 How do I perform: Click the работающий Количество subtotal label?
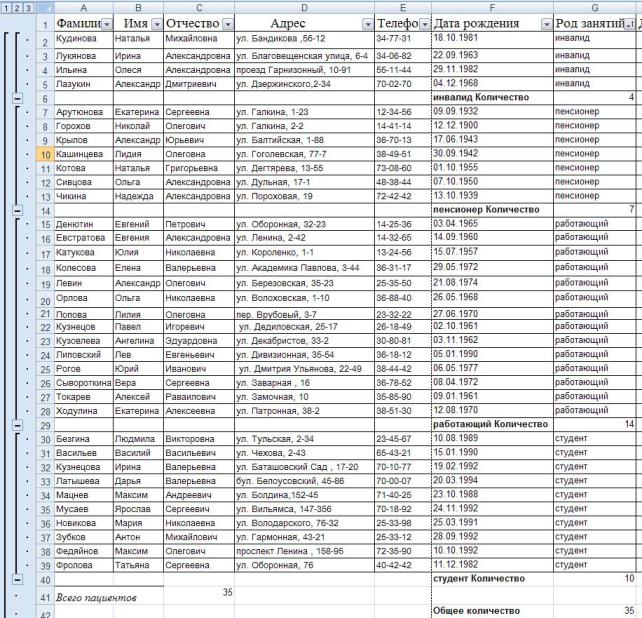click(491, 424)
